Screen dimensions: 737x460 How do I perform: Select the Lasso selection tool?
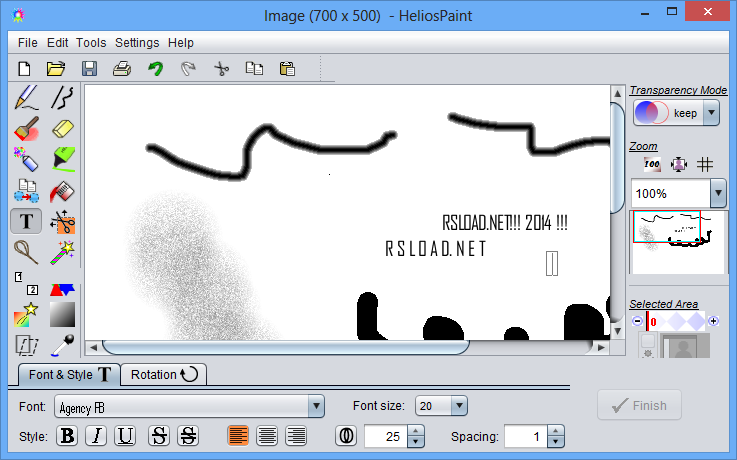coord(26,252)
